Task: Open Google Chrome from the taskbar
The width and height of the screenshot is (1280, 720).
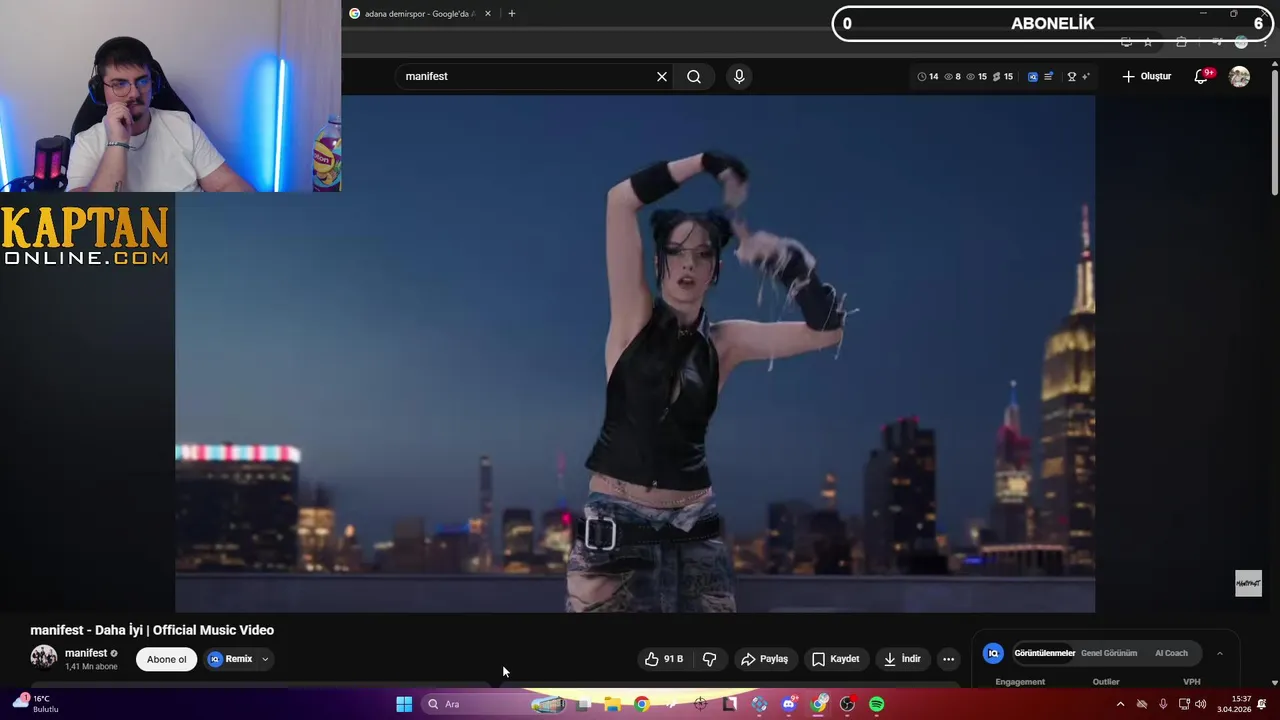Action: click(x=641, y=704)
